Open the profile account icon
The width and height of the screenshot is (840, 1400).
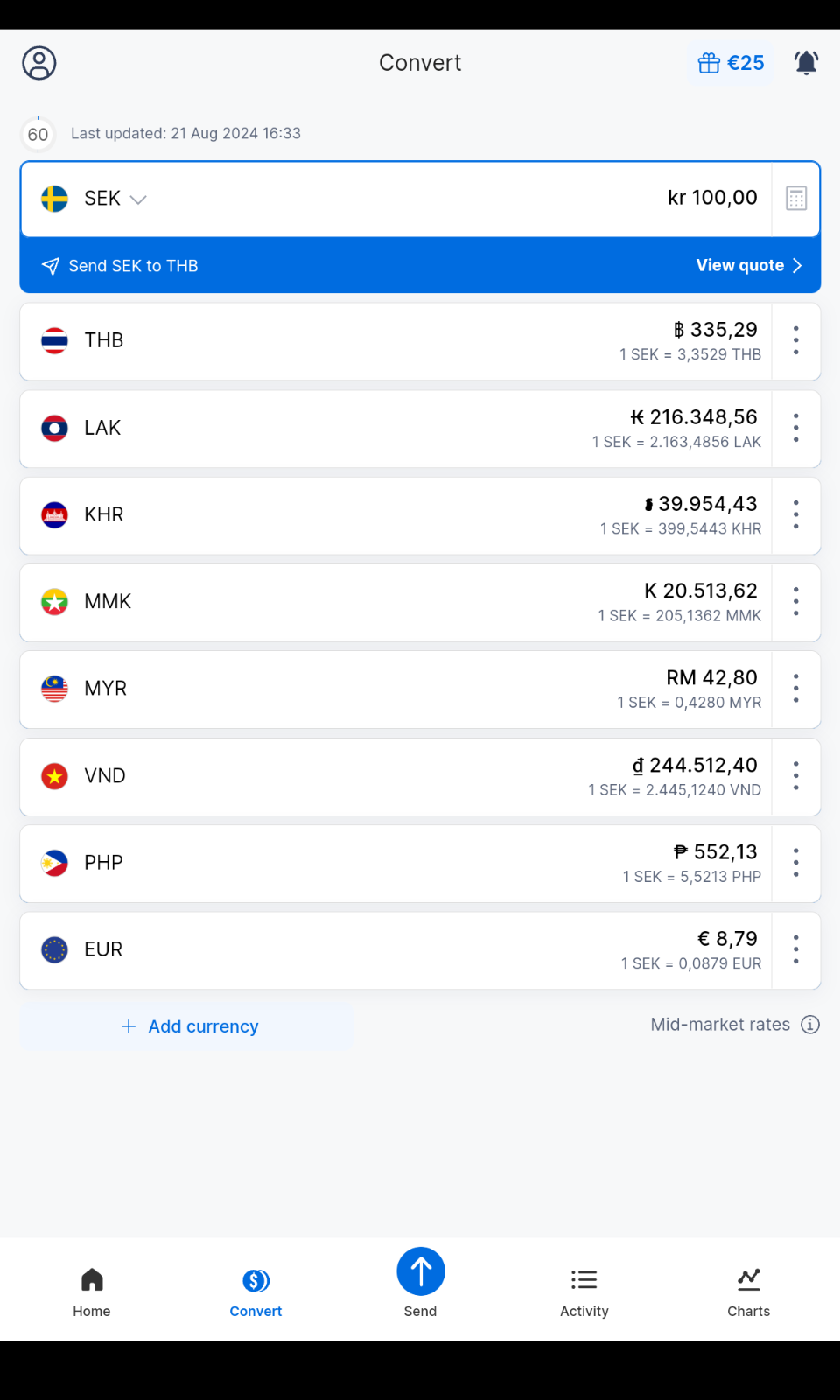point(39,63)
